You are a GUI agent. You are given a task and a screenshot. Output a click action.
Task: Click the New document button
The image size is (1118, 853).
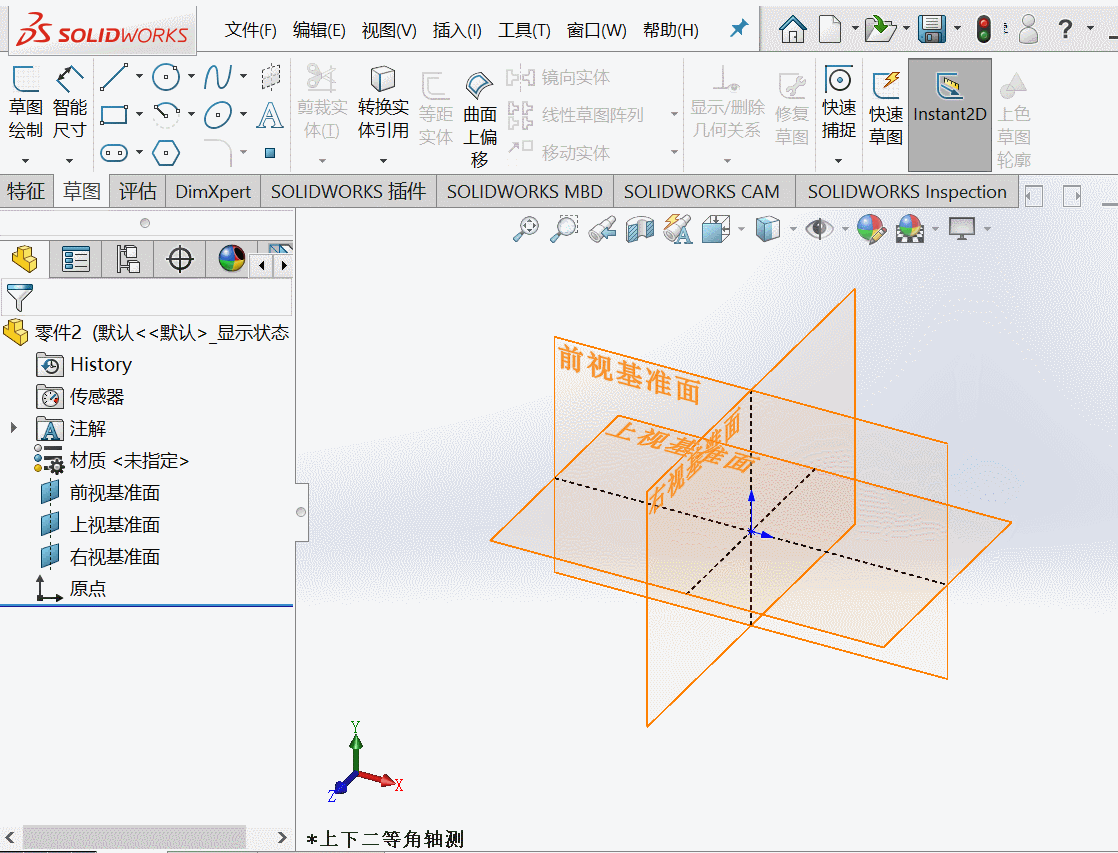click(x=830, y=29)
